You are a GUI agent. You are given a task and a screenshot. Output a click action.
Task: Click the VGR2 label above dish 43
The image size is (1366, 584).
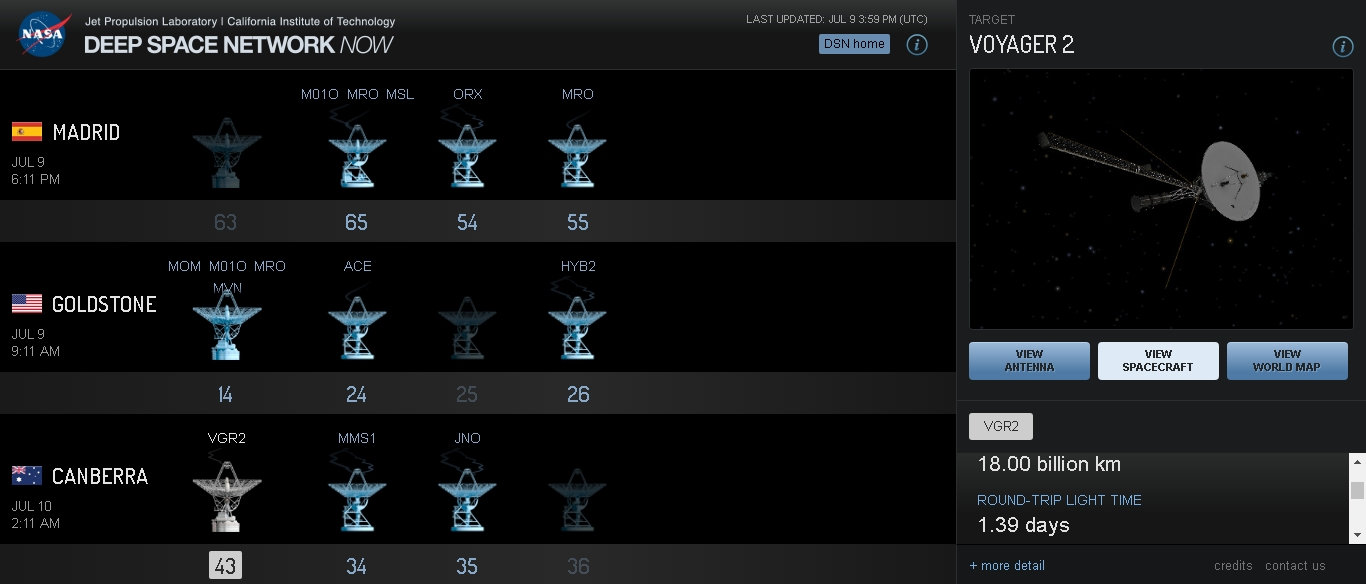pyautogui.click(x=226, y=438)
